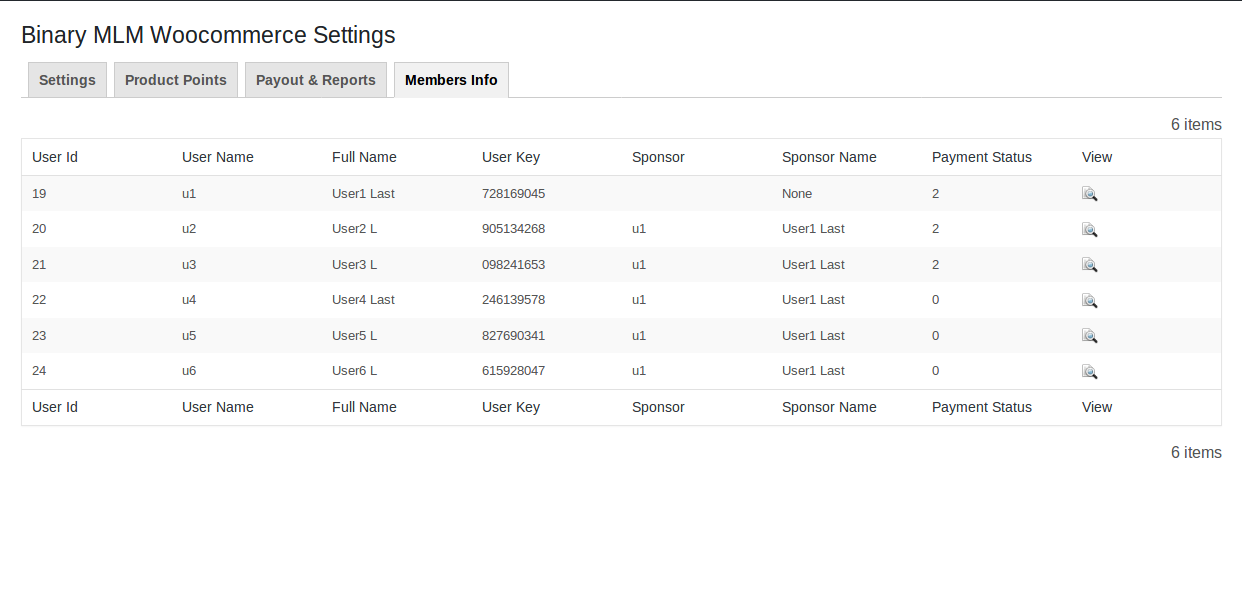Click the view icon for user u2
The width and height of the screenshot is (1242, 614).
[1090, 230]
